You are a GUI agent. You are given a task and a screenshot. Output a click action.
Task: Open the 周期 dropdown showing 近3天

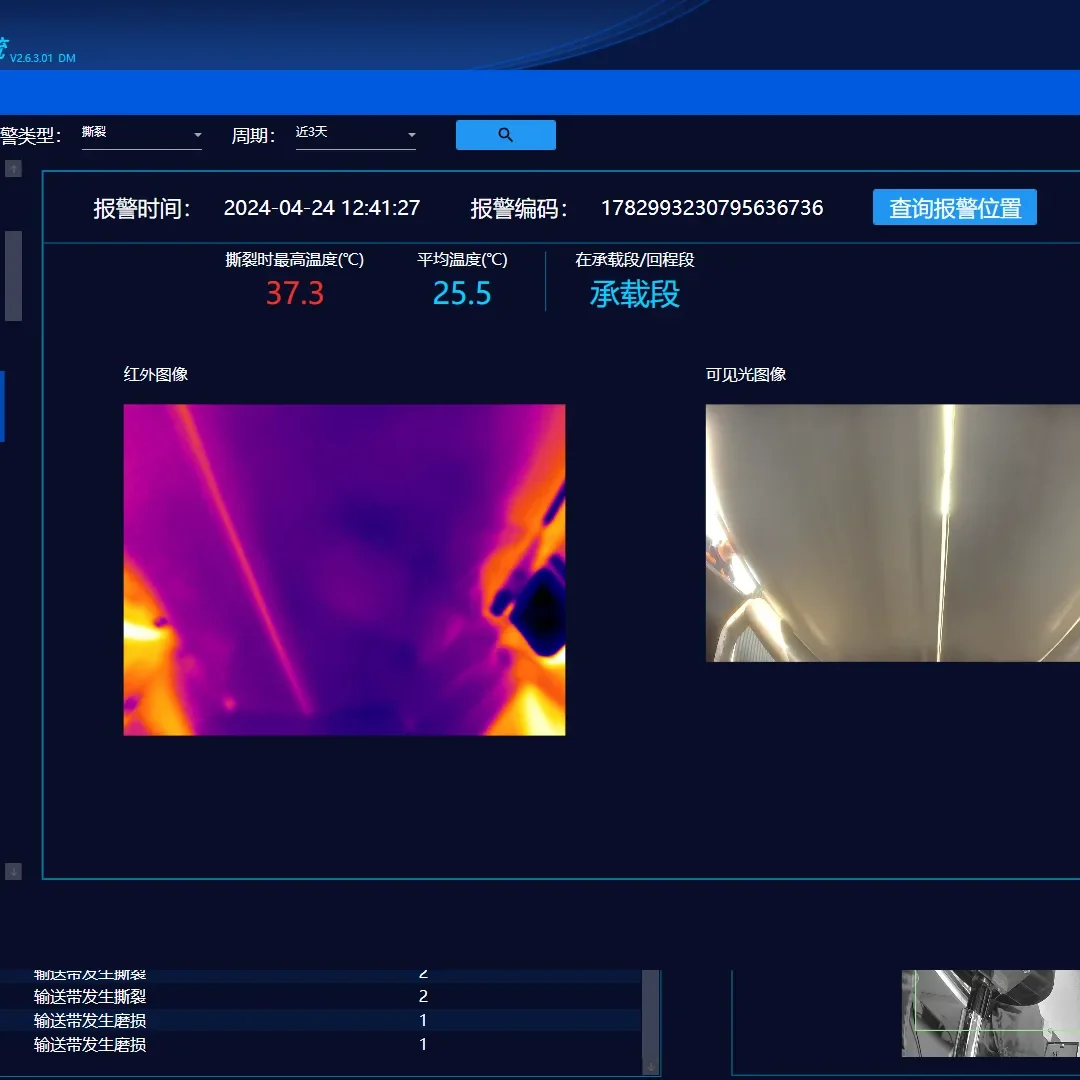[355, 134]
